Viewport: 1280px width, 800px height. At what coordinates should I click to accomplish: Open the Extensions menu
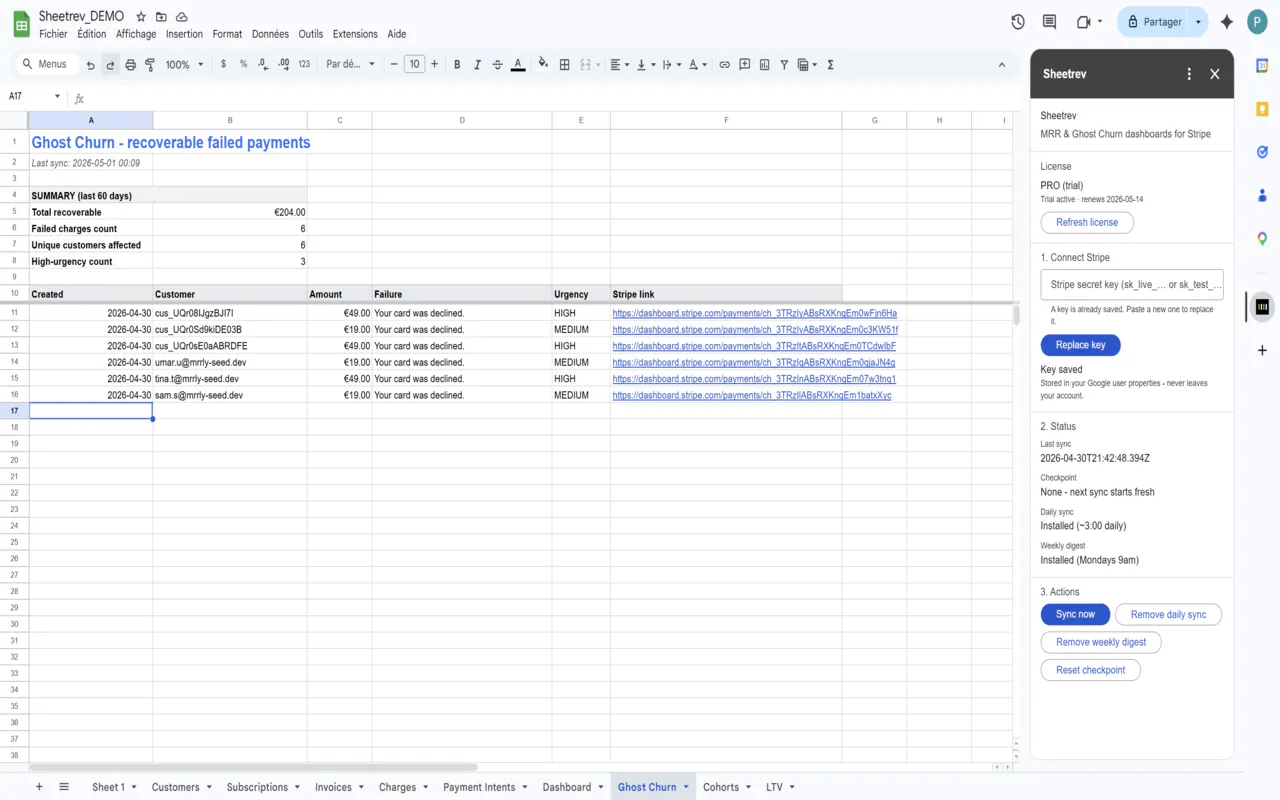tap(355, 34)
